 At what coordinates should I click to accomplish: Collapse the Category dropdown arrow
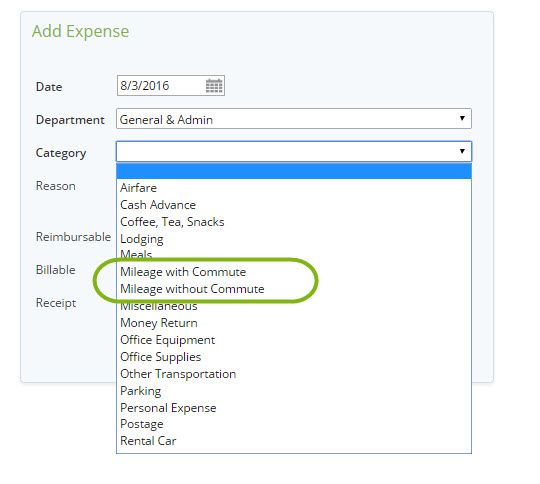pyautogui.click(x=462, y=151)
